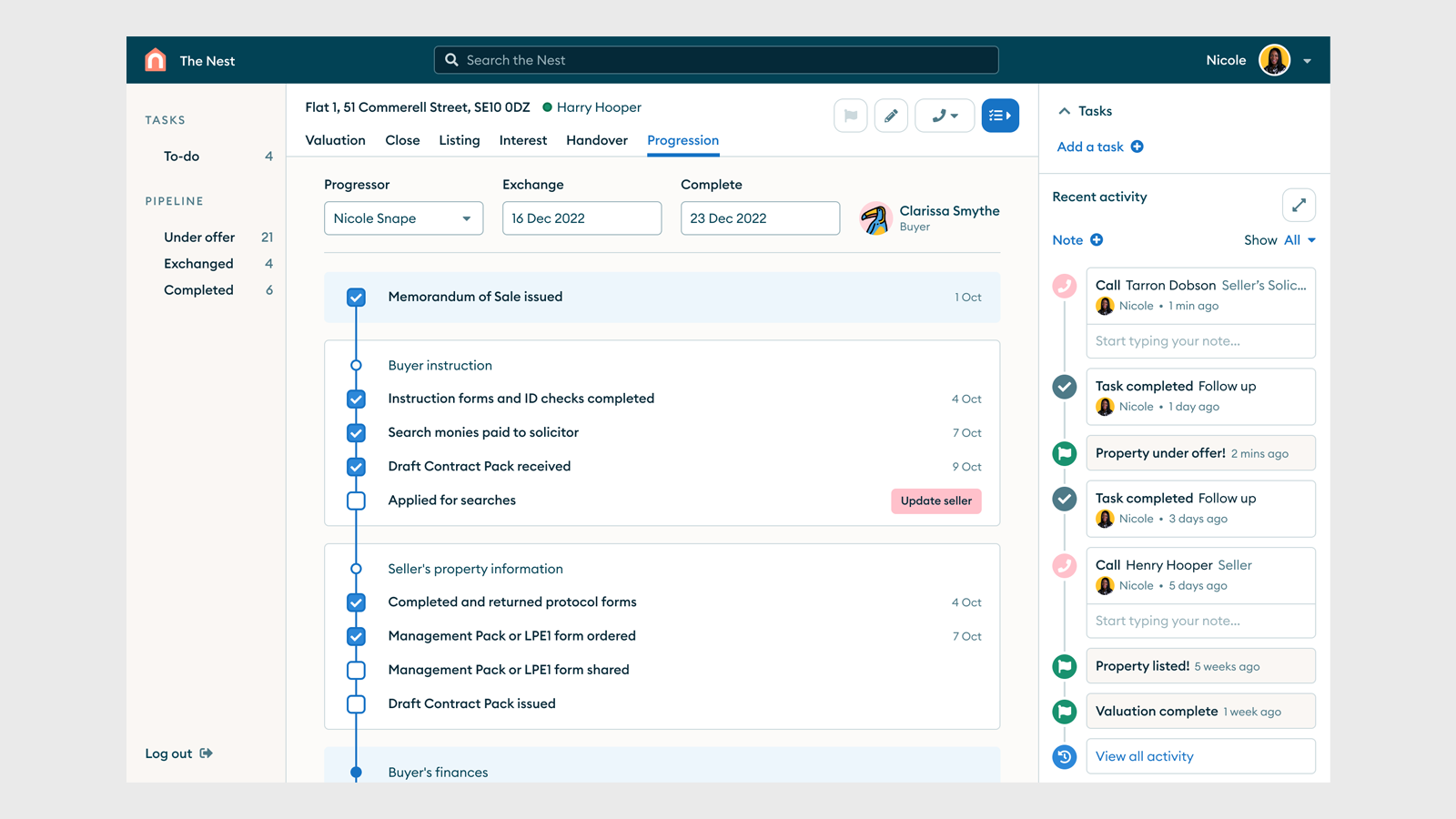Check the Applied for searches checkbox
Screen dimensions: 1456x819
click(x=356, y=500)
